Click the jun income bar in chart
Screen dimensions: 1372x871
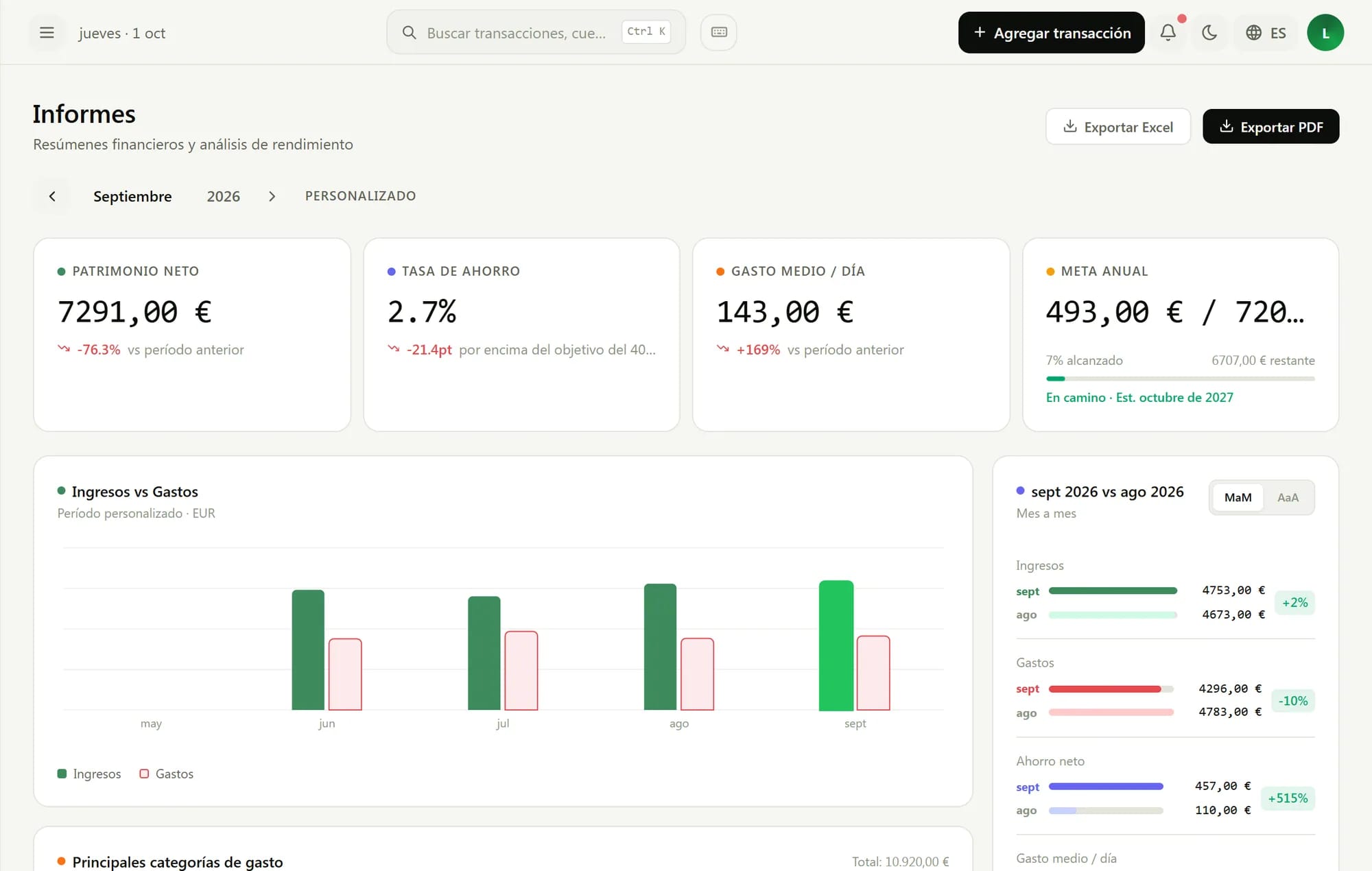pyautogui.click(x=308, y=650)
